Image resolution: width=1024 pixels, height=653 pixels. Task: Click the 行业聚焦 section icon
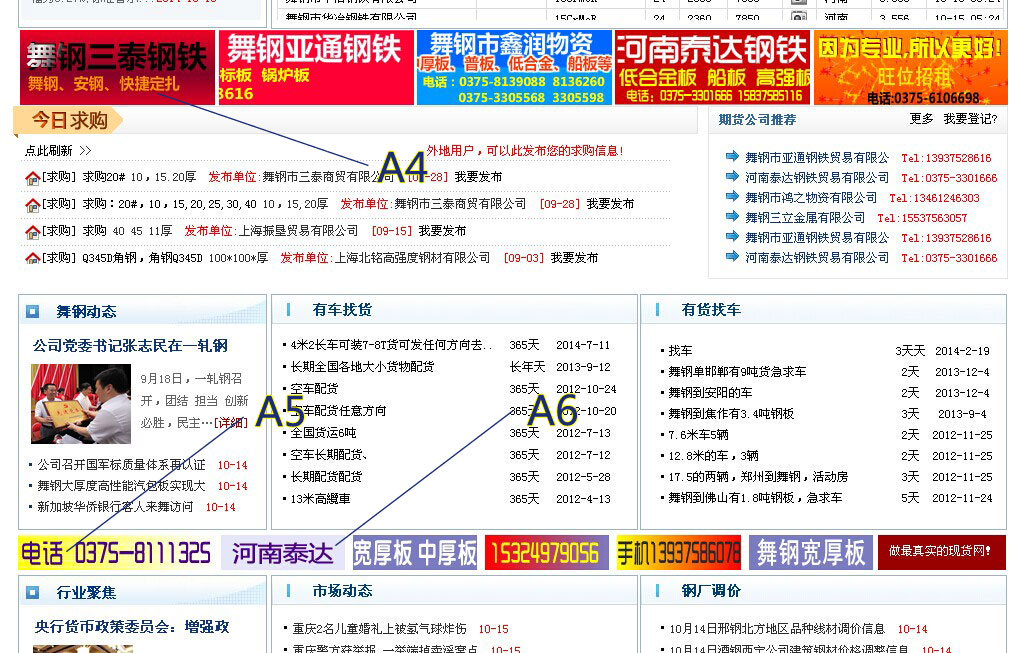33,592
